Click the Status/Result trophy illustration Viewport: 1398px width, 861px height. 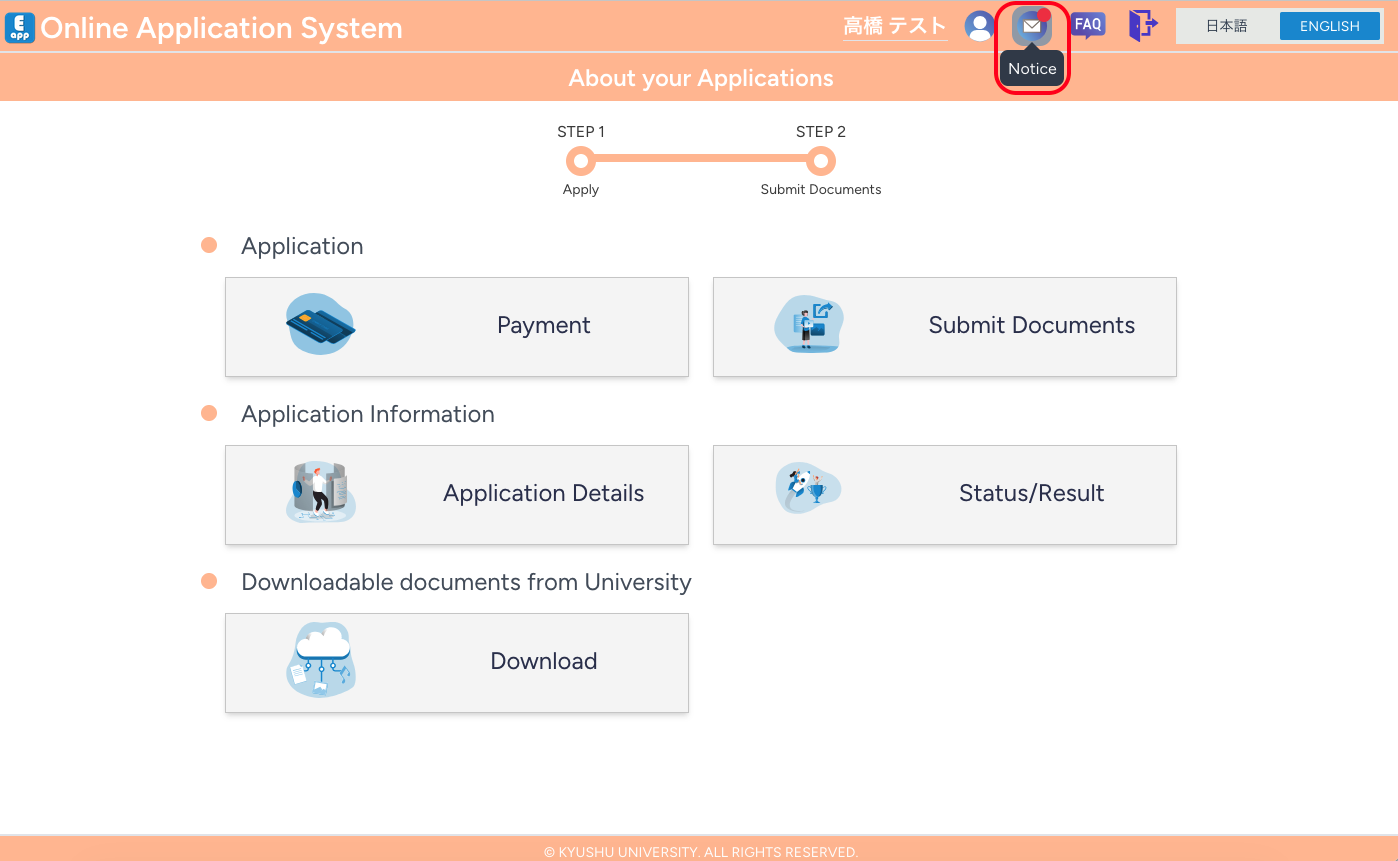point(809,491)
